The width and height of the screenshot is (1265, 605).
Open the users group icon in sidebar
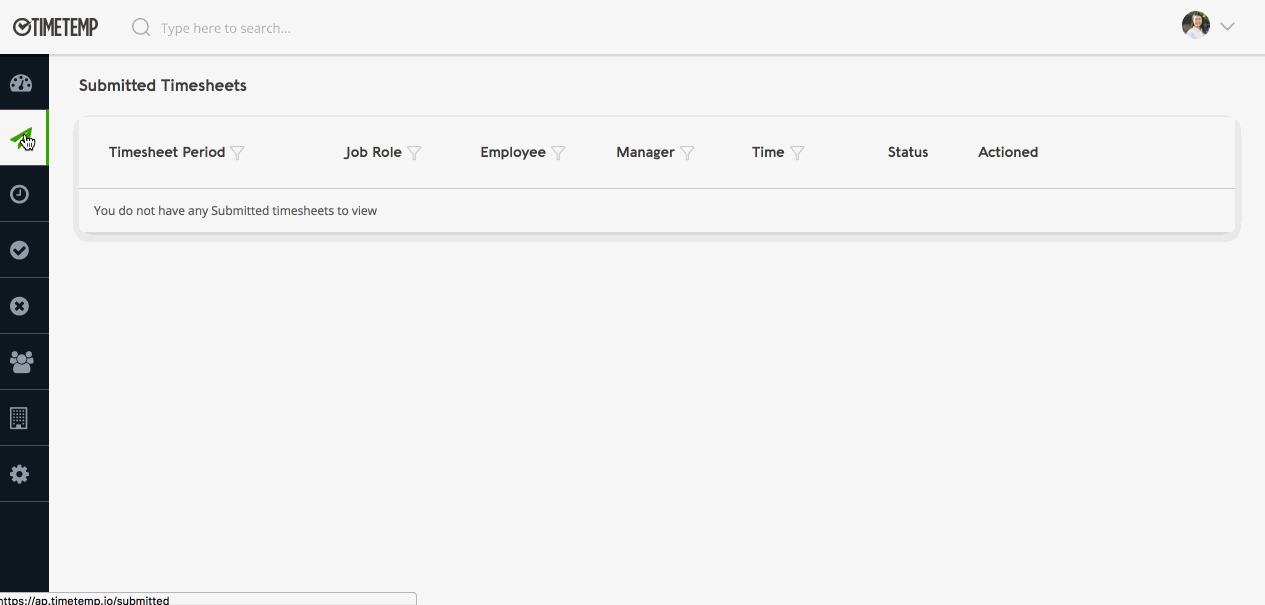[20, 362]
